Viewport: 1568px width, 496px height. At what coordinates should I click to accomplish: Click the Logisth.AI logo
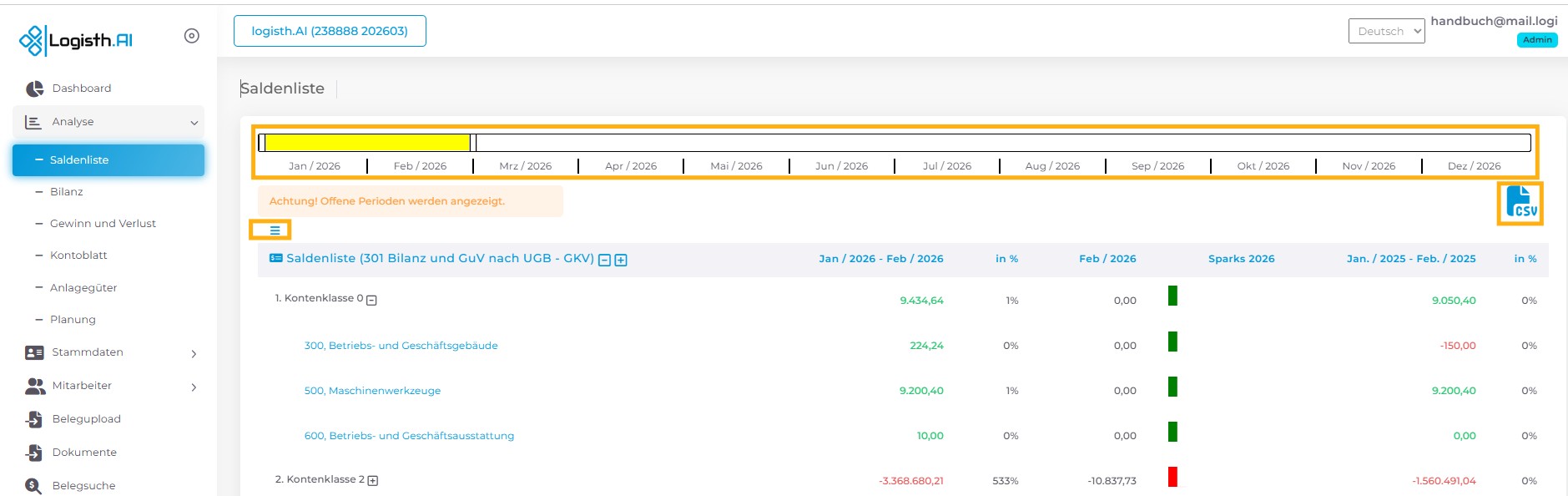77,40
